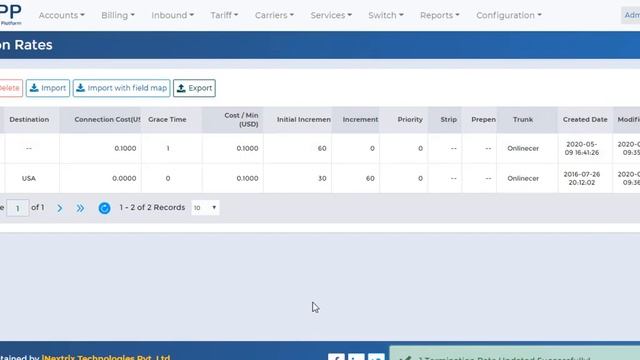Sort by Initial Increment column header

pos(304,120)
